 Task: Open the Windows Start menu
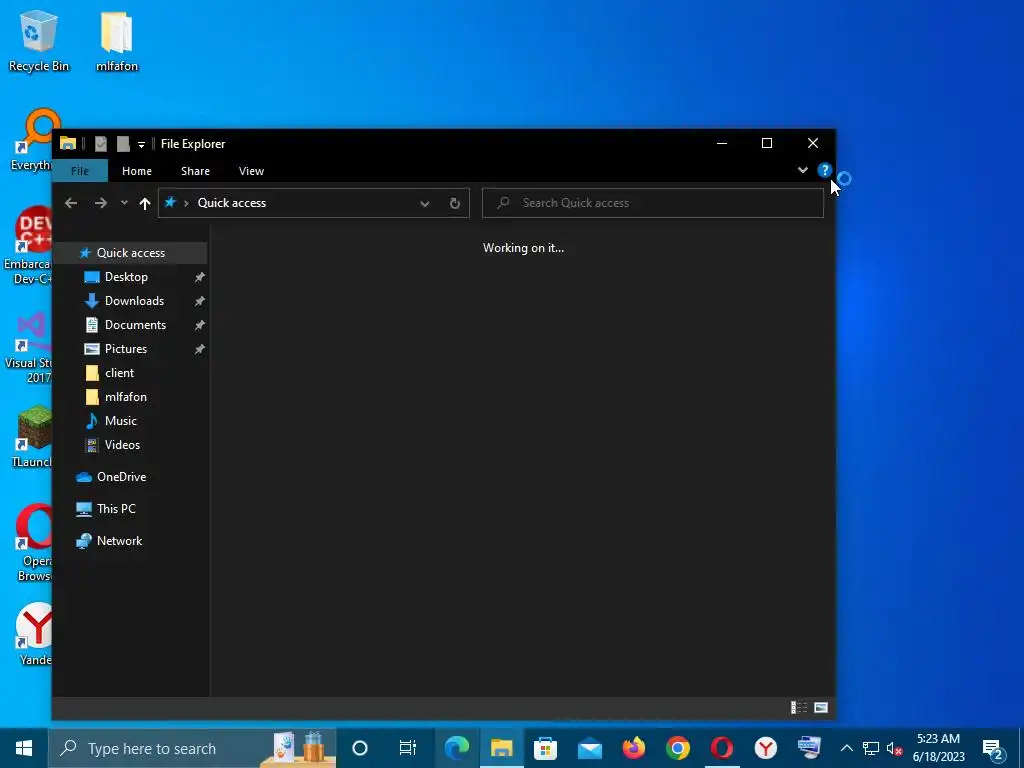tap(24, 748)
